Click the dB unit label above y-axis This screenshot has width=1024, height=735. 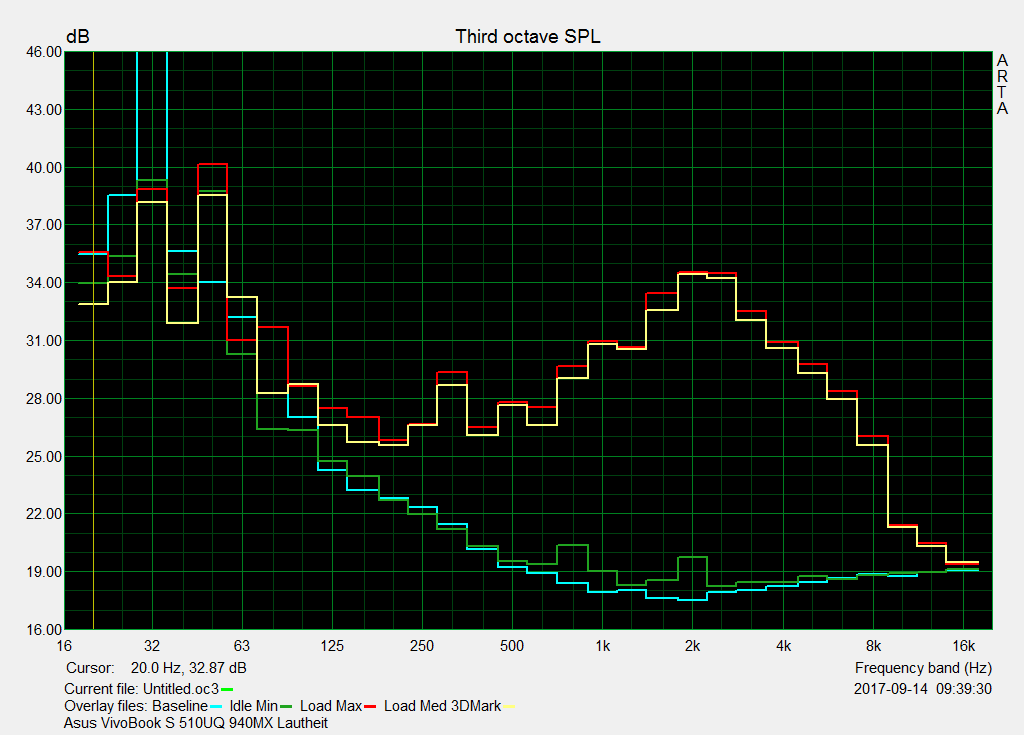click(x=77, y=36)
